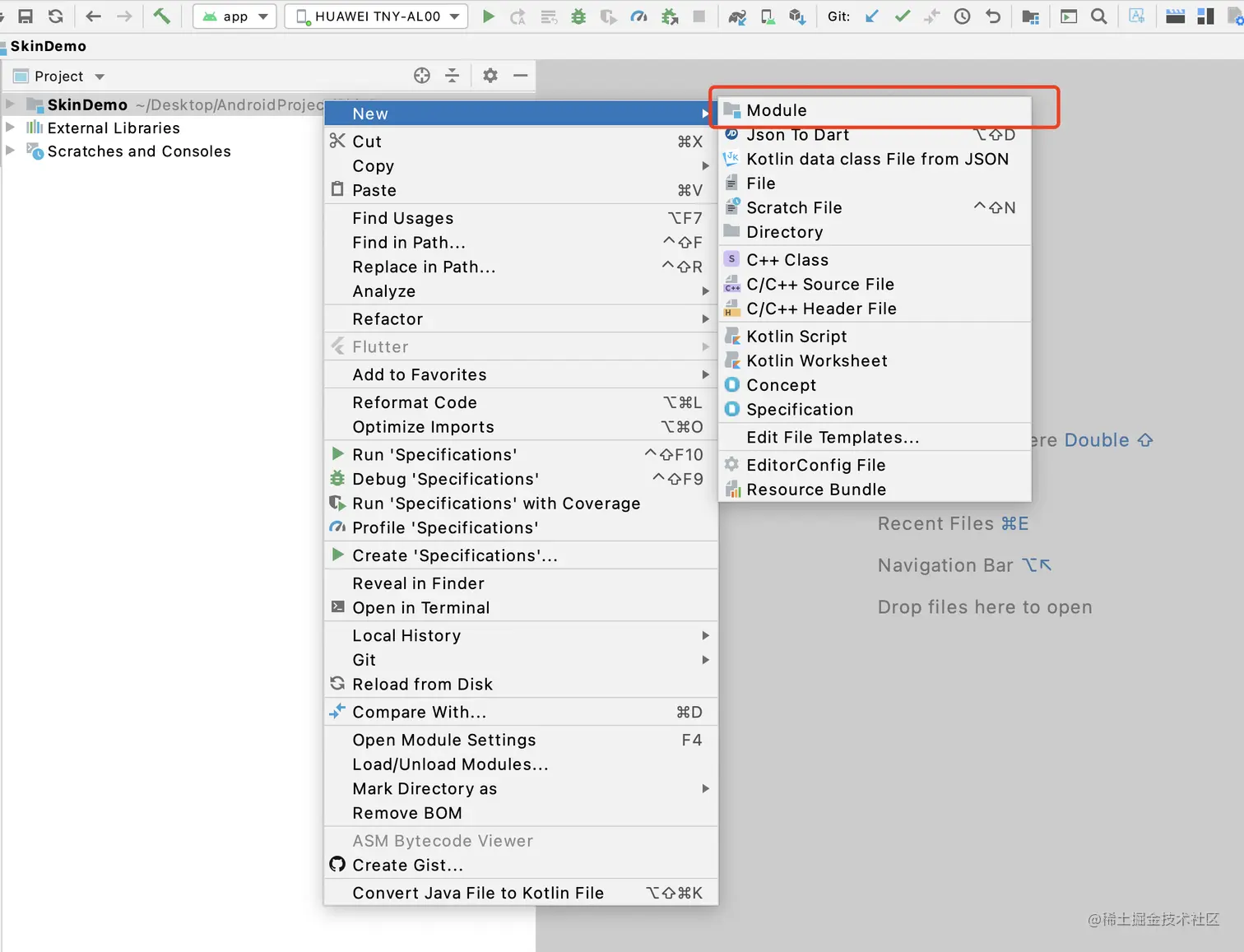Click Run 'Specifications' menu item
The image size is (1244, 952).
click(522, 455)
